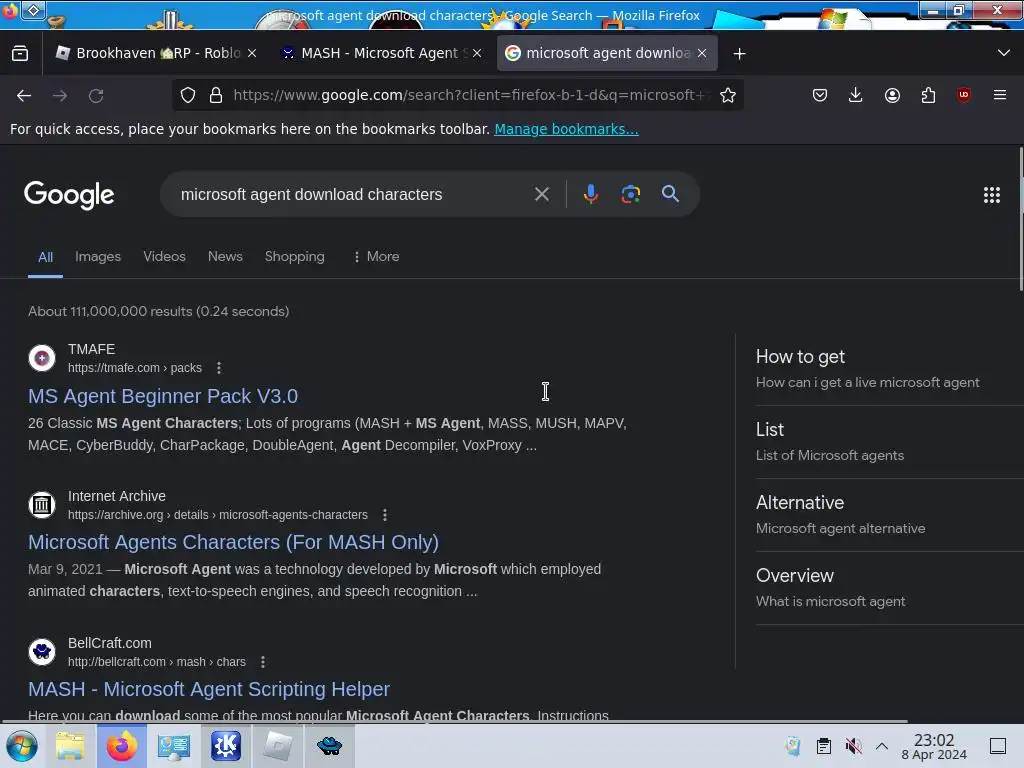Open TMAFE result options menu
Viewport: 1024px width, 768px height.
[219, 368]
